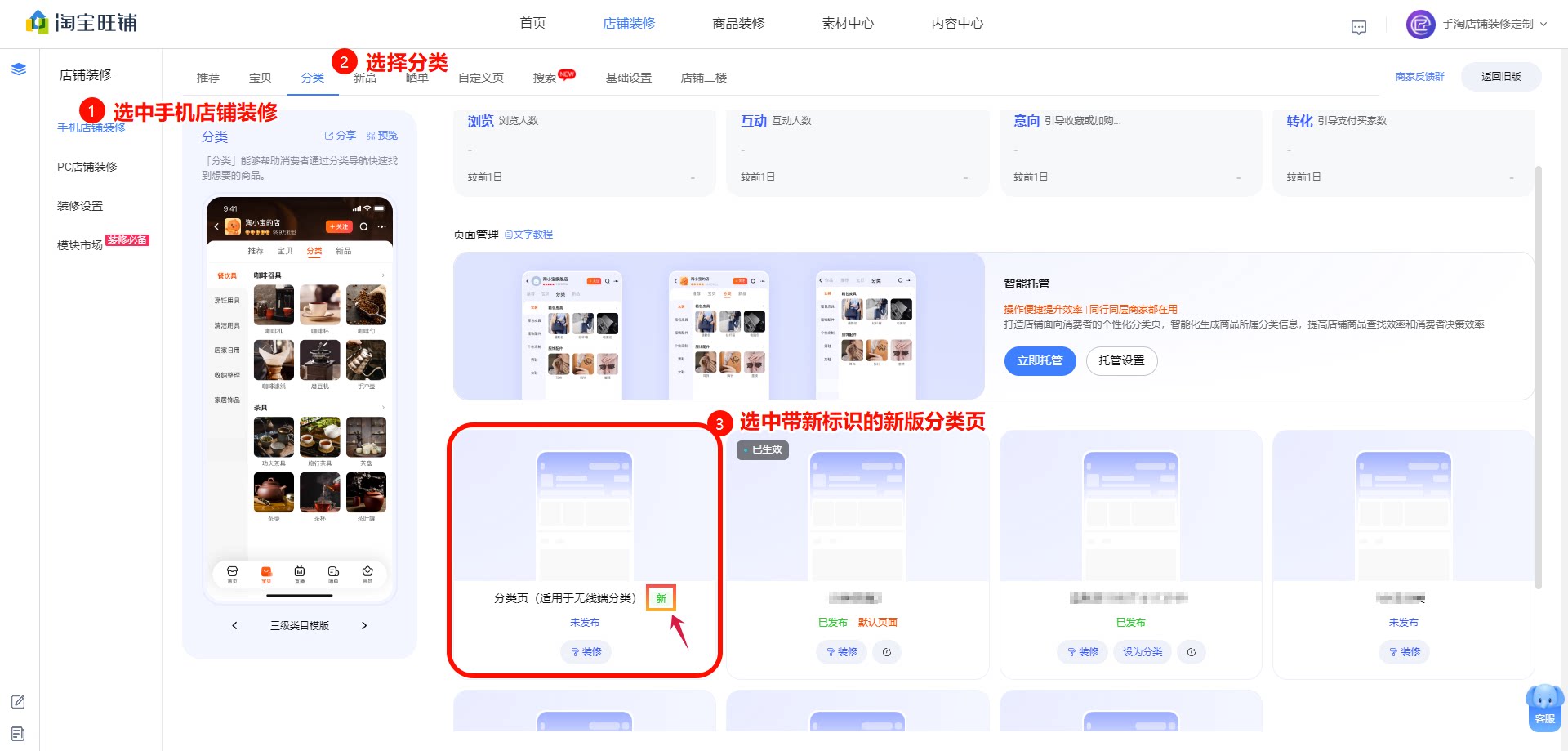1568x751 pixels.
Task: Open 素材中心 in the top navigation
Action: click(x=848, y=23)
